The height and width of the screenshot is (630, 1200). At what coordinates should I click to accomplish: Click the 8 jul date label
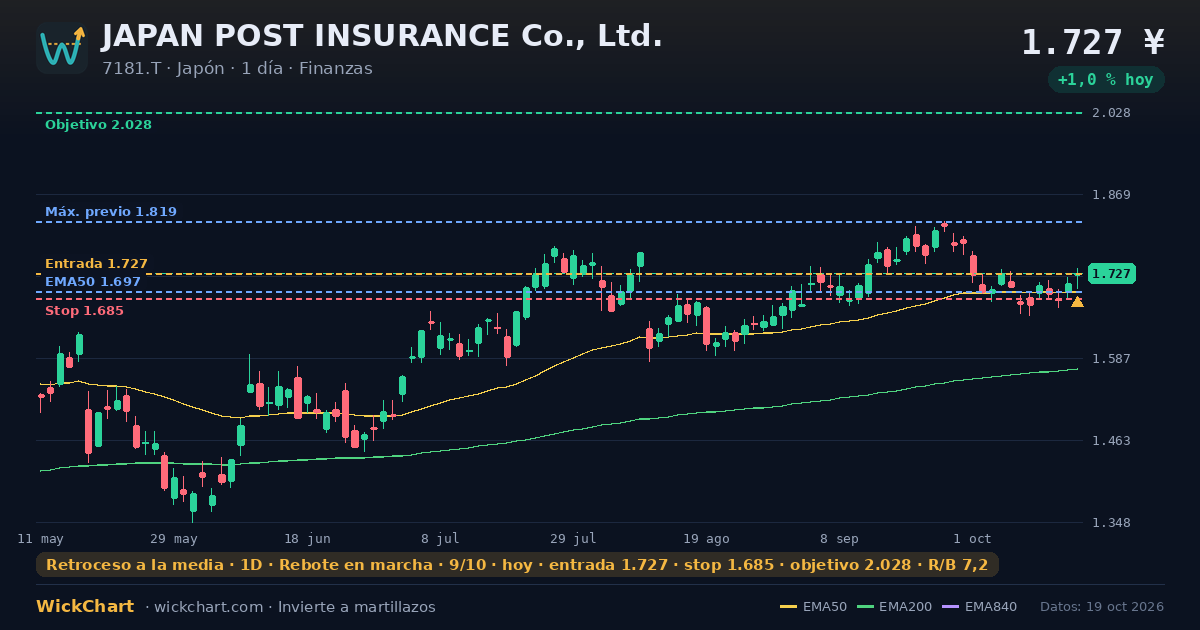click(x=440, y=539)
